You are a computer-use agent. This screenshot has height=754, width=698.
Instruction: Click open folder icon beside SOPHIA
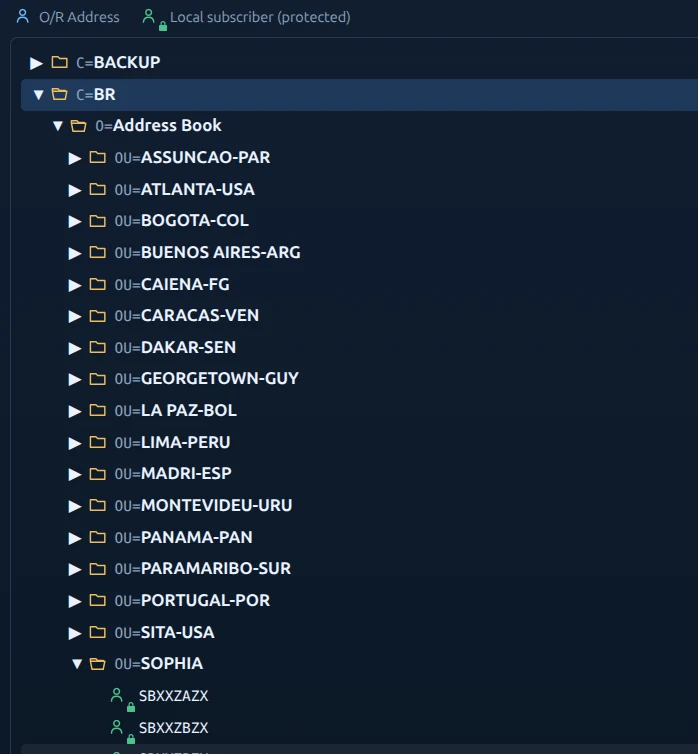(98, 664)
